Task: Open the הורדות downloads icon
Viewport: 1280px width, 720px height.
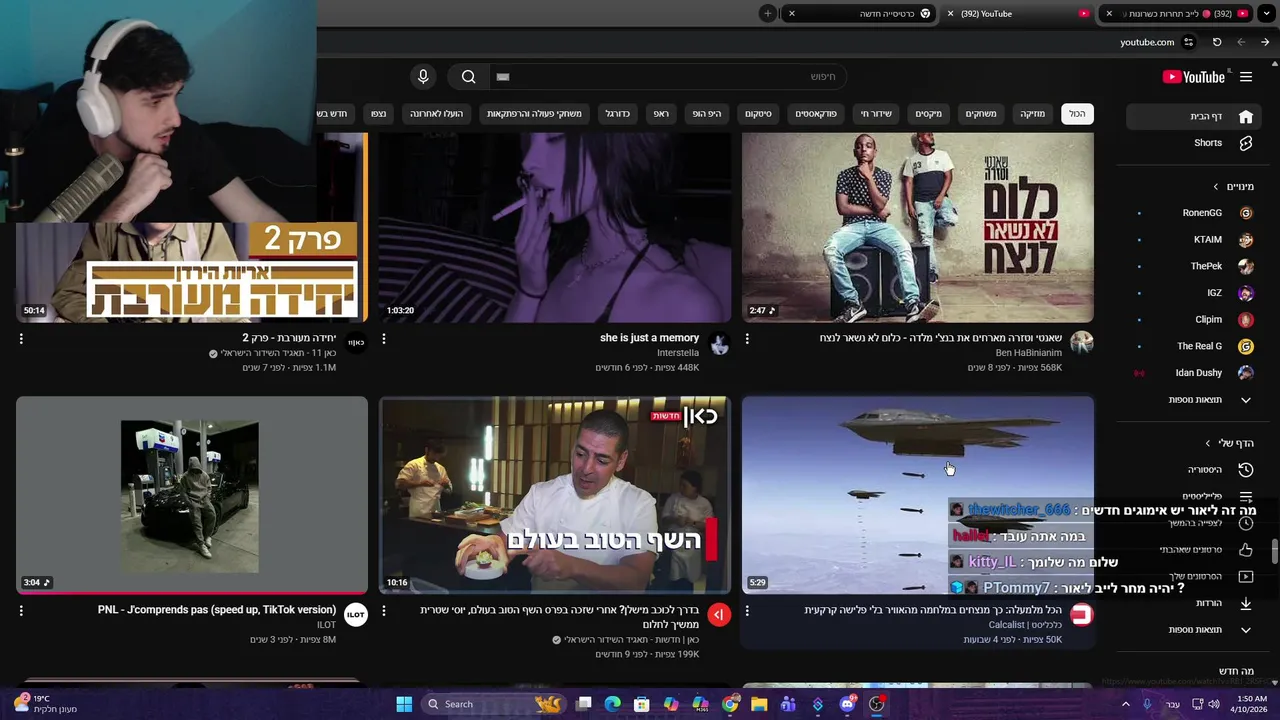Action: pos(1245,603)
